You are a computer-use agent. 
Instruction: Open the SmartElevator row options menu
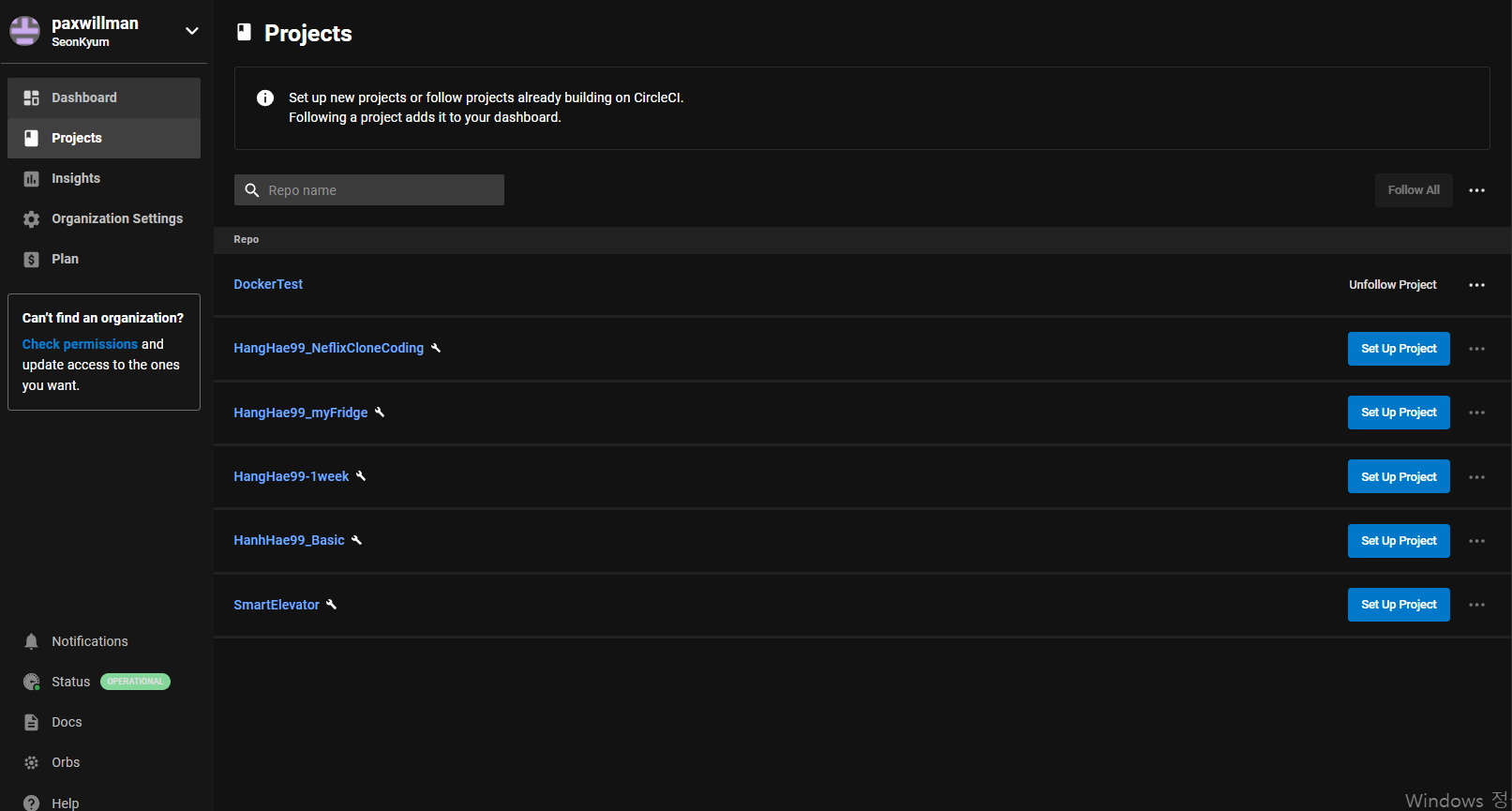pyautogui.click(x=1476, y=605)
